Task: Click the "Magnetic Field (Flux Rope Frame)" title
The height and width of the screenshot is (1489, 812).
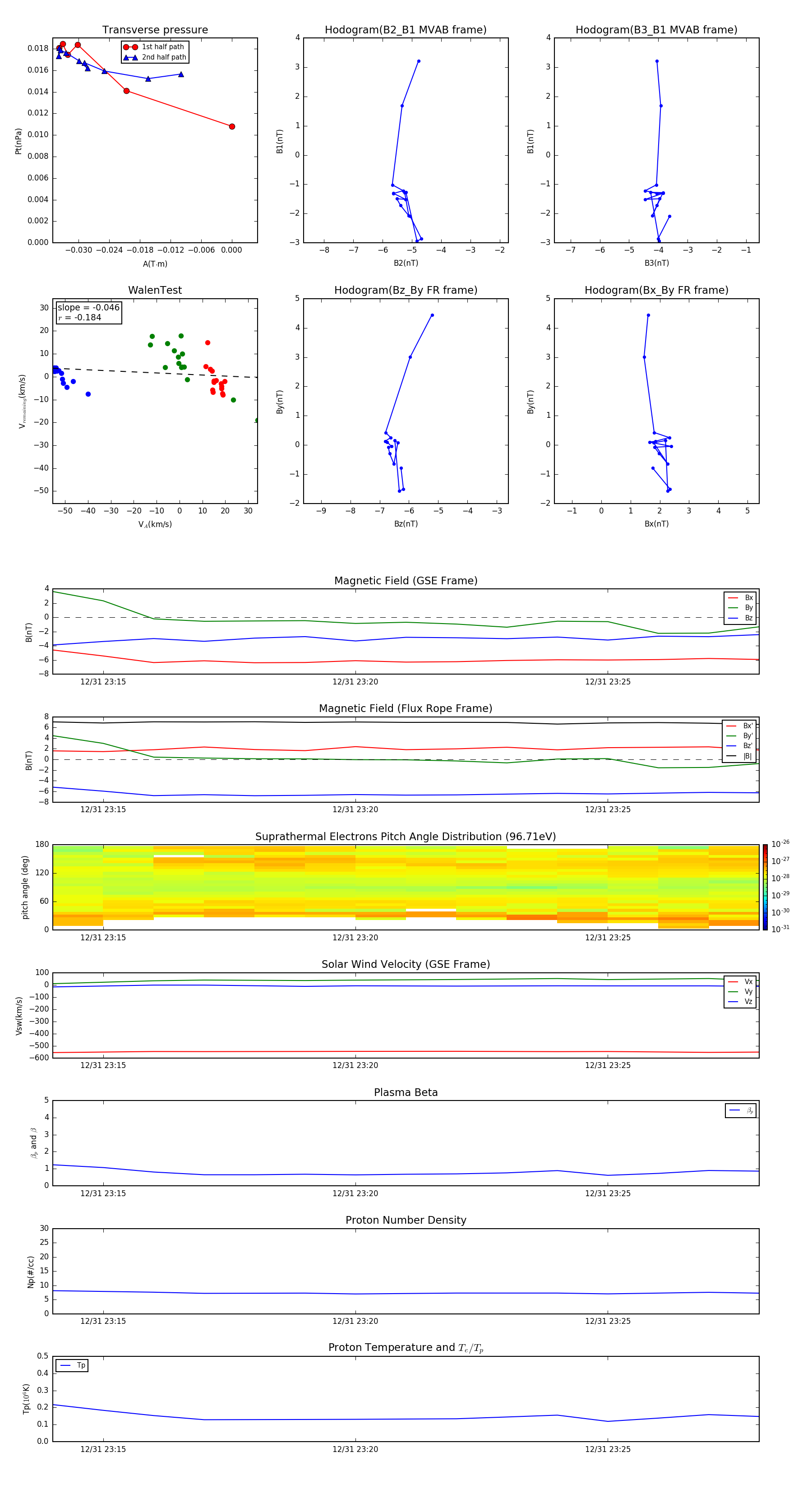Action: pos(406,709)
